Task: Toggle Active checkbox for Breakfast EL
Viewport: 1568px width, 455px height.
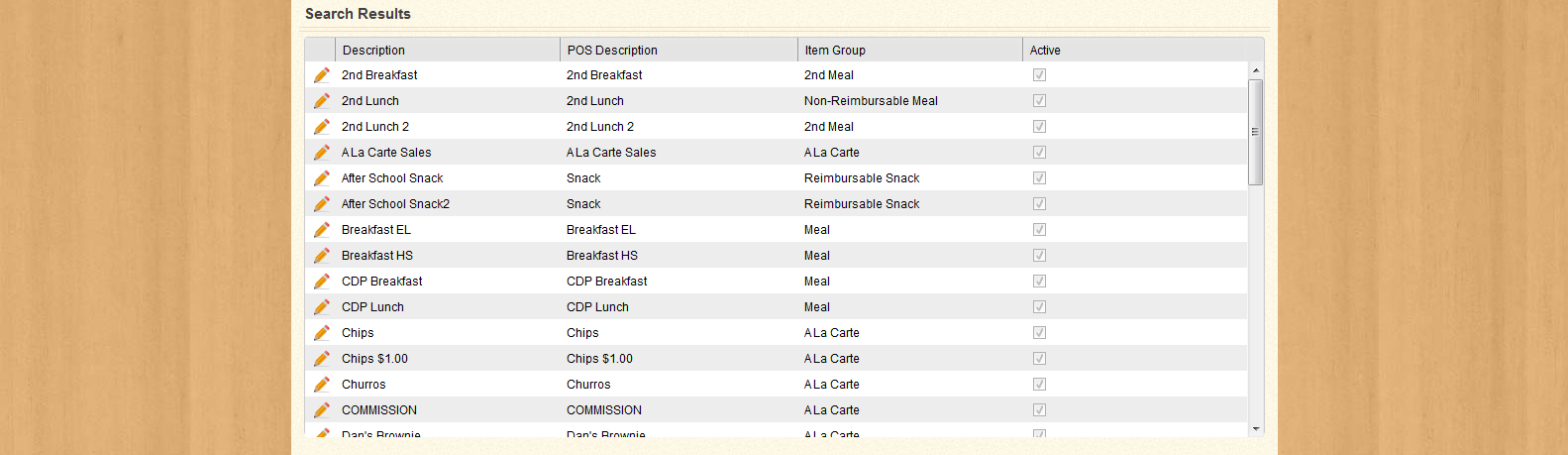Action: 1039,230
